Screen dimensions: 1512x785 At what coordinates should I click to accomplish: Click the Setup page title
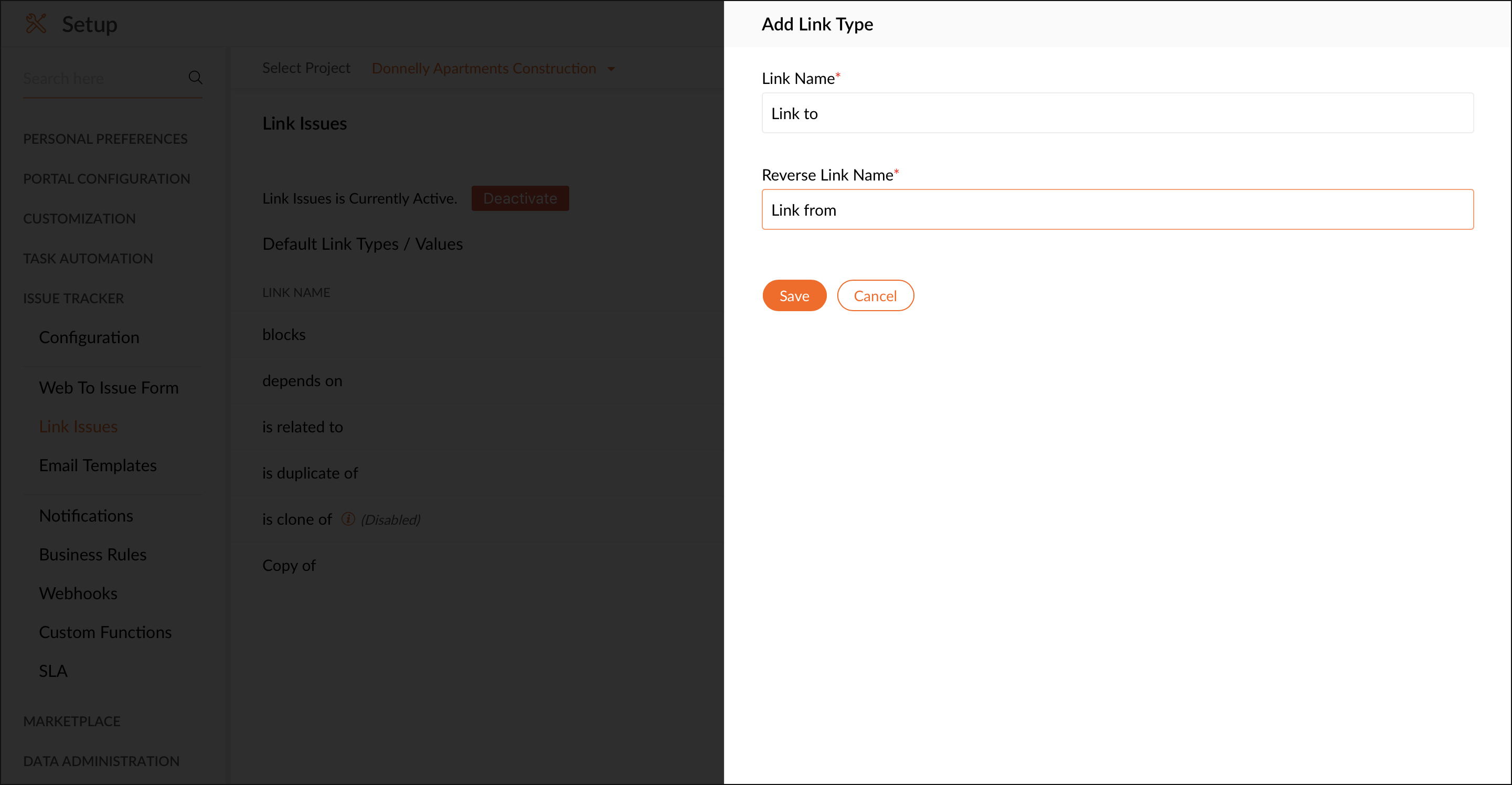90,24
